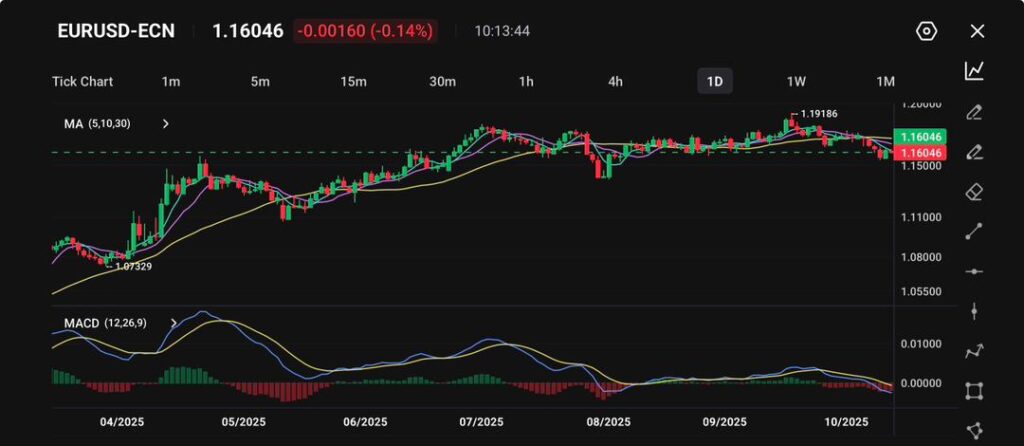Close the chart with the X button

click(x=977, y=31)
